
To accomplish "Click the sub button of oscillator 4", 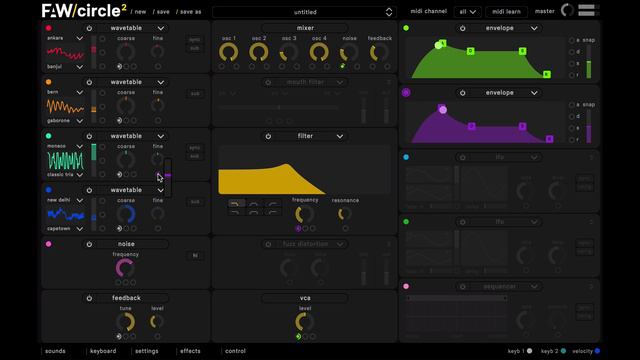I will [x=195, y=202].
